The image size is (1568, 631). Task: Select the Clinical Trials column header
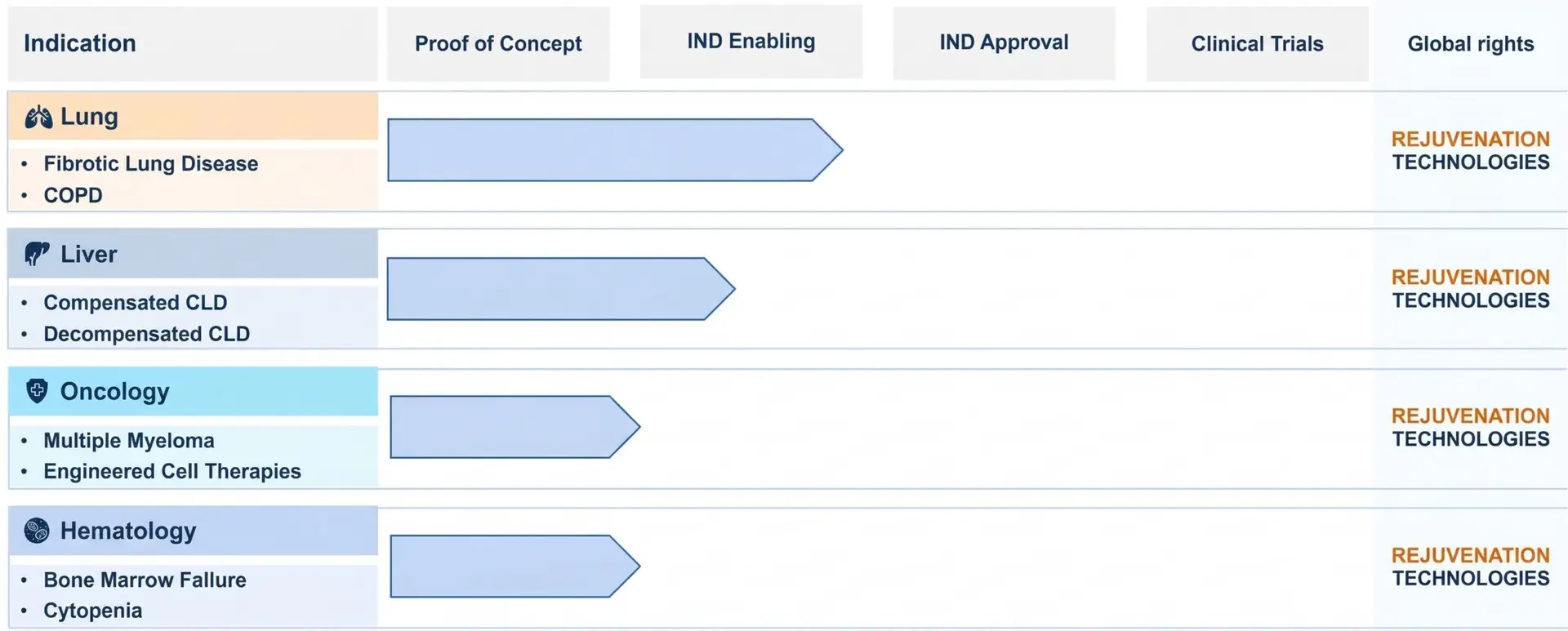tap(1257, 44)
